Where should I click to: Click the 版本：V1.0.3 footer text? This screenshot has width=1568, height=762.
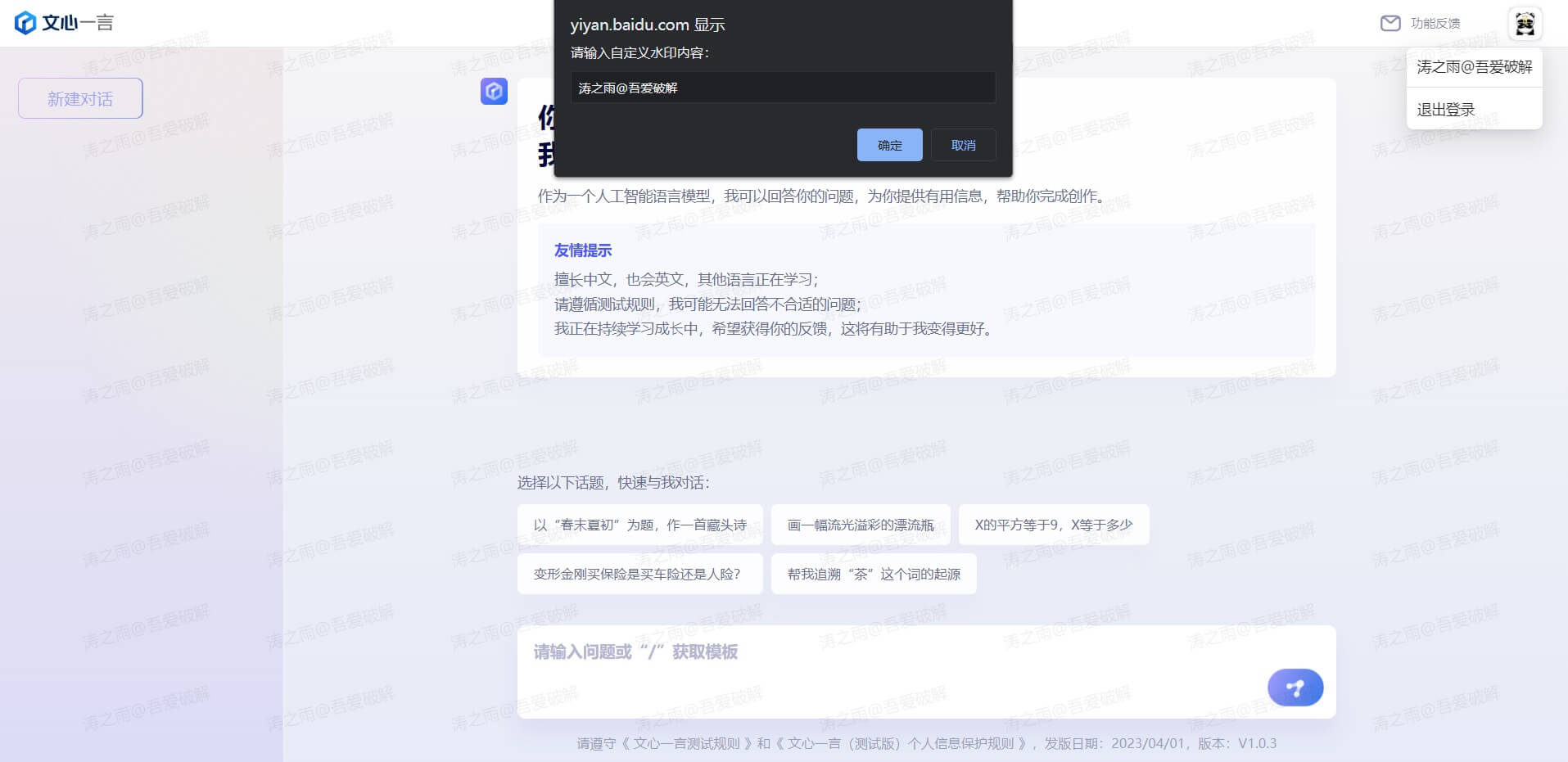(x=1237, y=743)
